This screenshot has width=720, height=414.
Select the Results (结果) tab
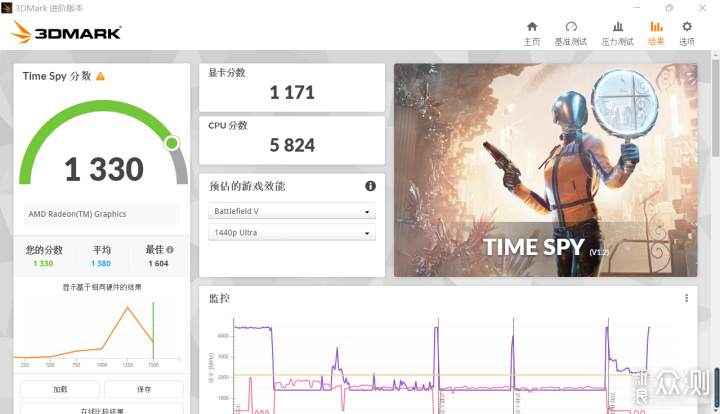(656, 34)
